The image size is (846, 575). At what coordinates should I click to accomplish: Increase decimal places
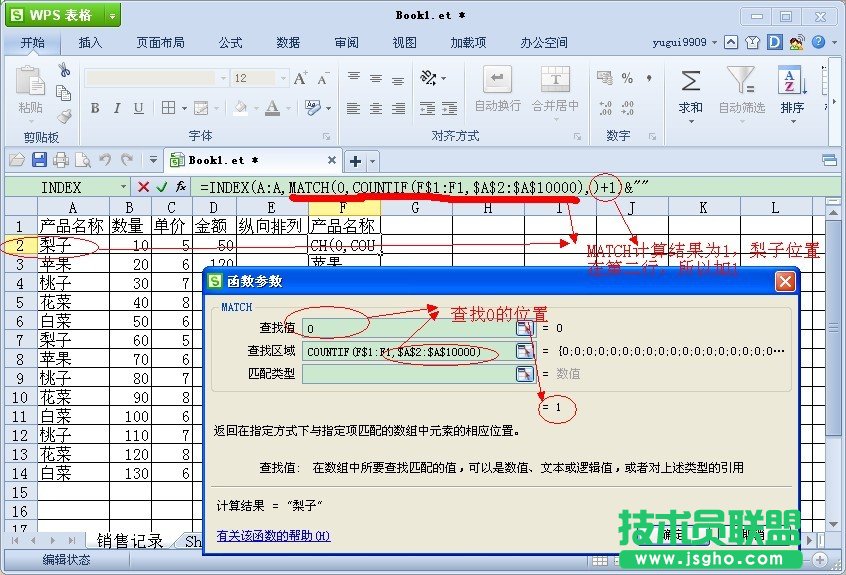tap(605, 108)
